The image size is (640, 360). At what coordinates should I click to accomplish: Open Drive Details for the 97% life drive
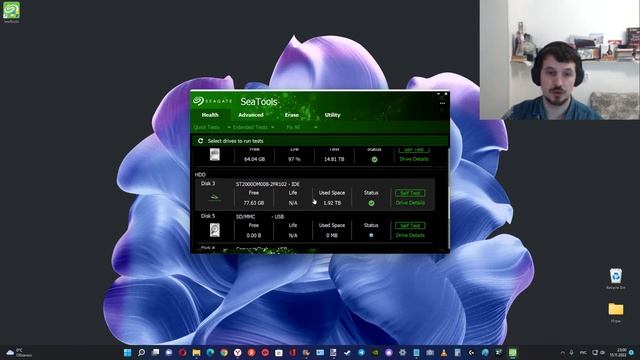click(414, 159)
